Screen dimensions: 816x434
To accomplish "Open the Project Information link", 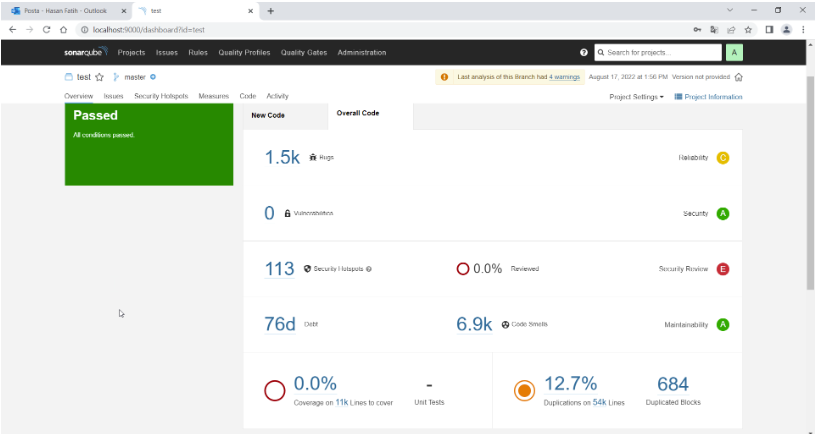I will [708, 97].
